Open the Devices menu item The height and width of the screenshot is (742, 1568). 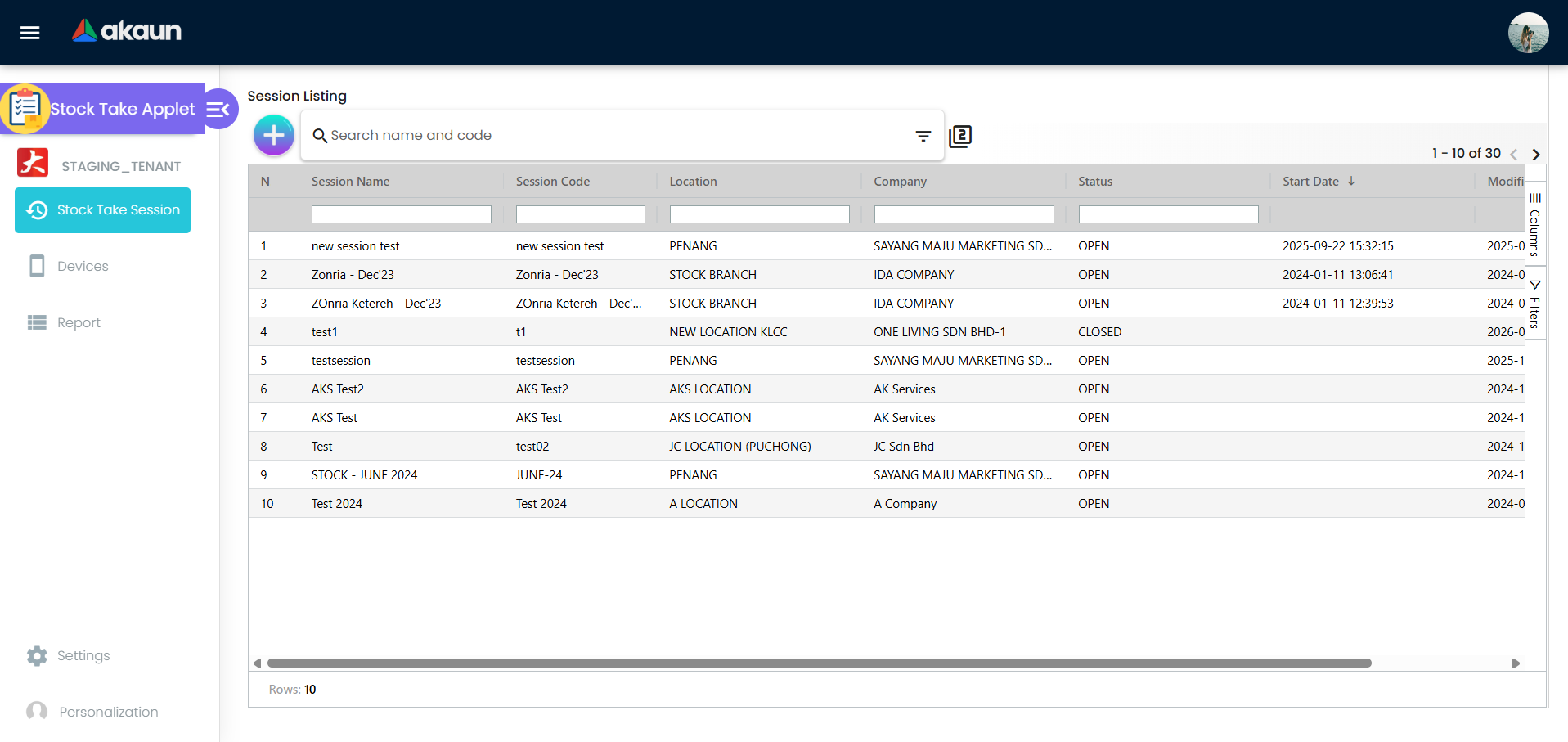click(83, 267)
